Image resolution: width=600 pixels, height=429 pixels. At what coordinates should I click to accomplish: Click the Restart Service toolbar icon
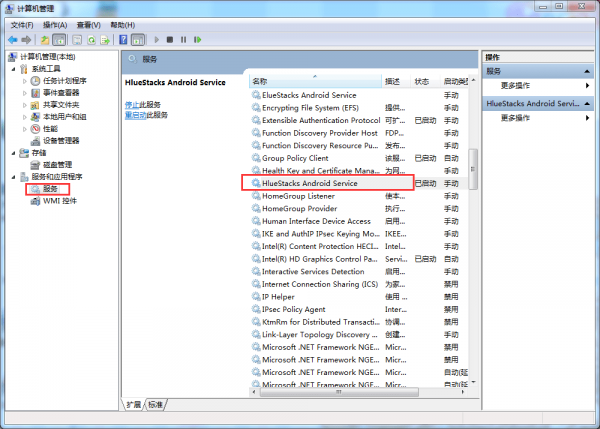(197, 40)
